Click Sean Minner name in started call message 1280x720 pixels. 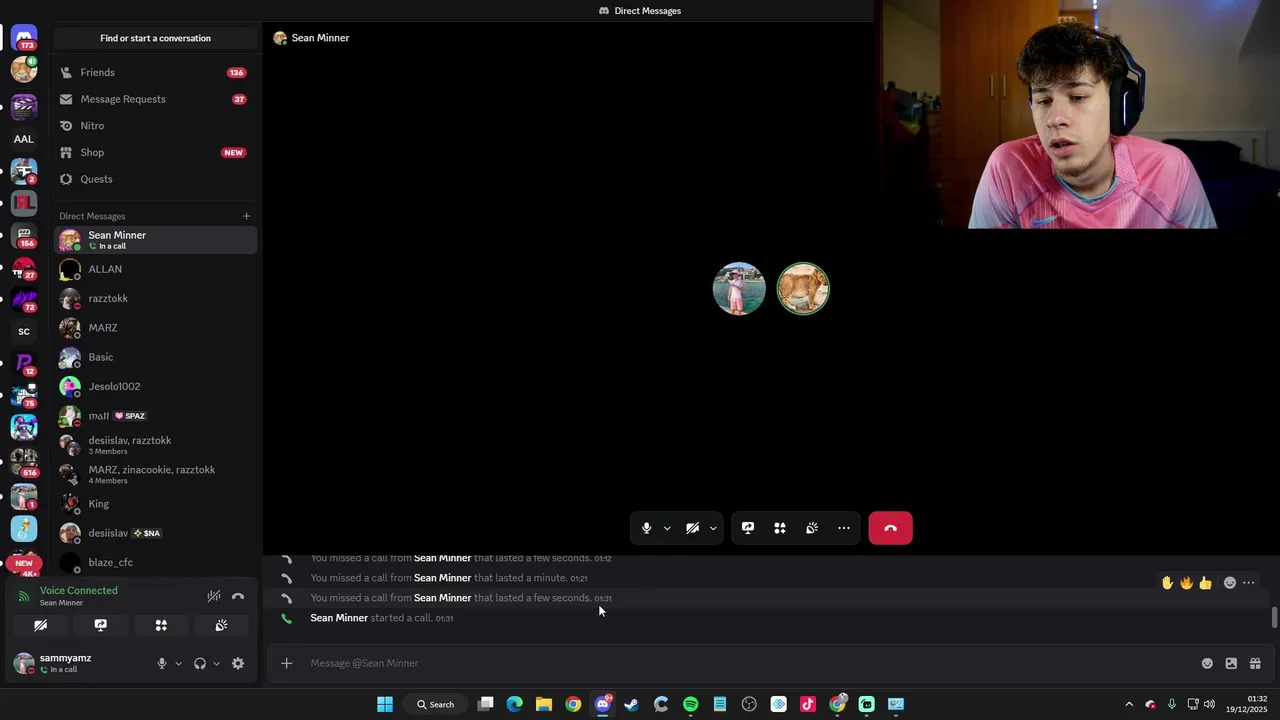(x=339, y=618)
